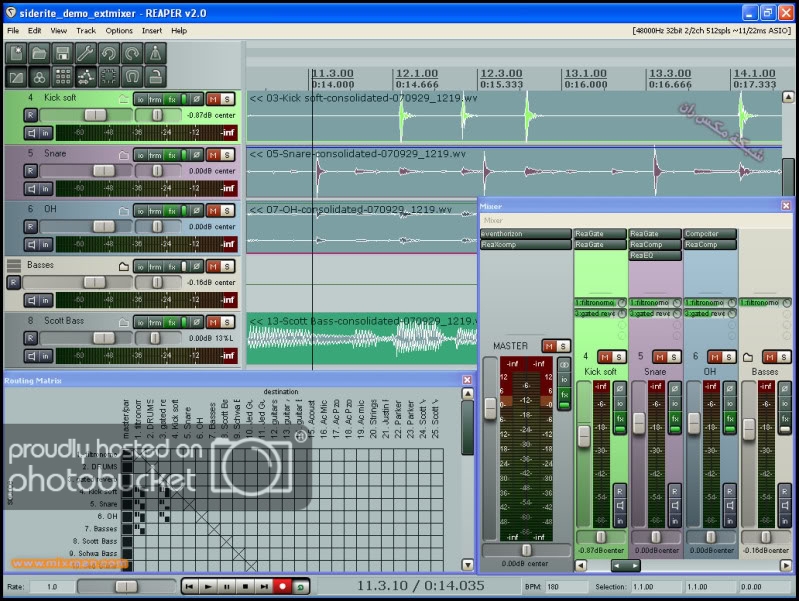This screenshot has height=601, width=799.
Task: Click Kick soft input monitor speaker icon
Action: [x=32, y=133]
